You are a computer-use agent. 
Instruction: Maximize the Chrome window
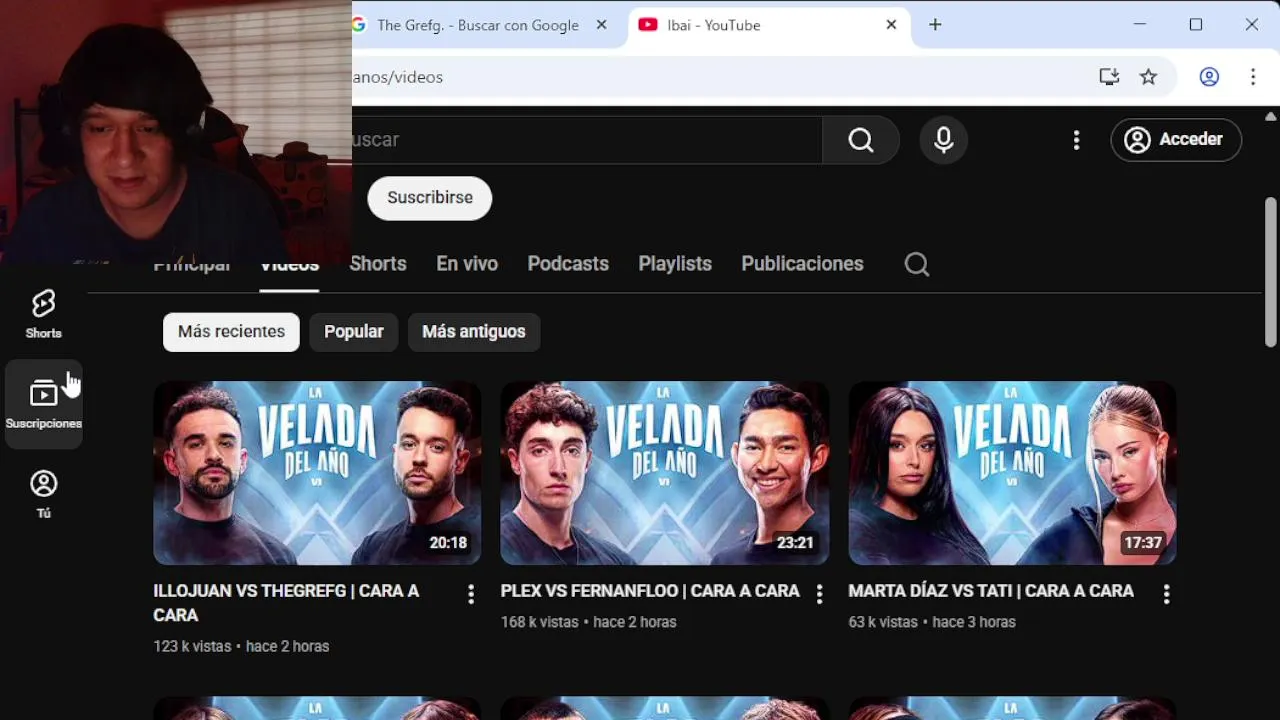(1195, 25)
